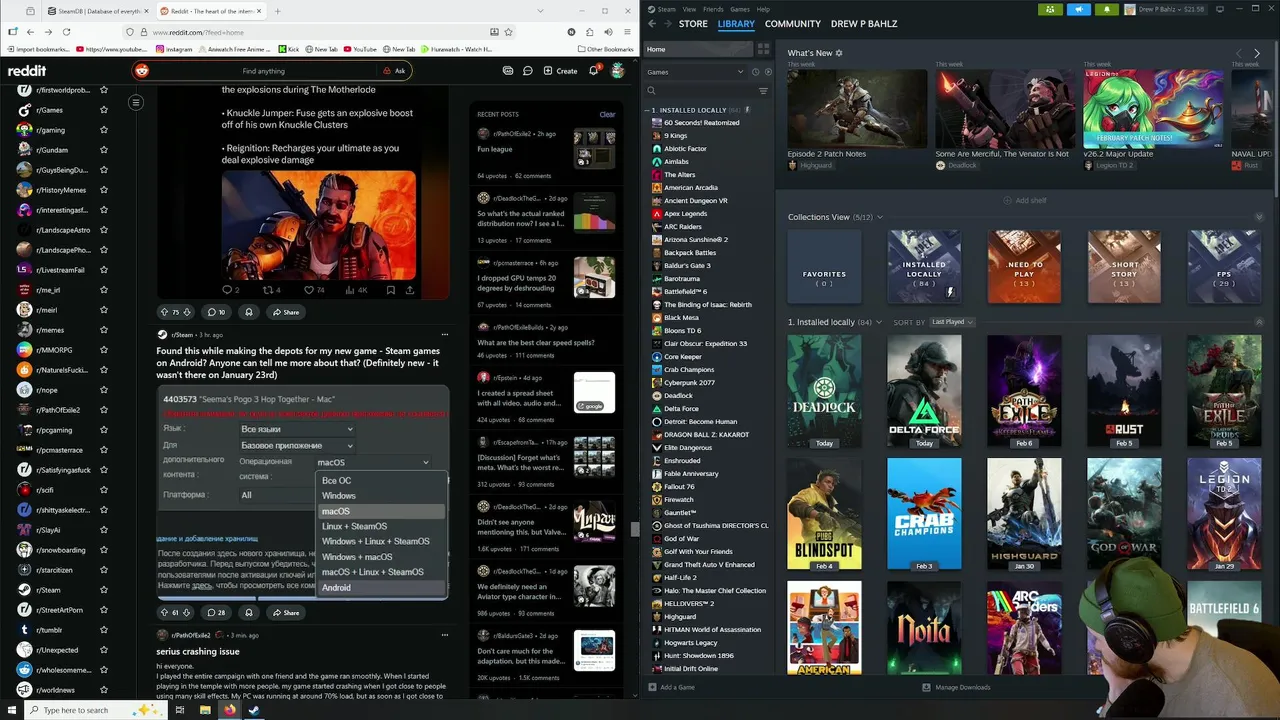
Task: Filter Steam library by ready to play
Action: [768, 72]
